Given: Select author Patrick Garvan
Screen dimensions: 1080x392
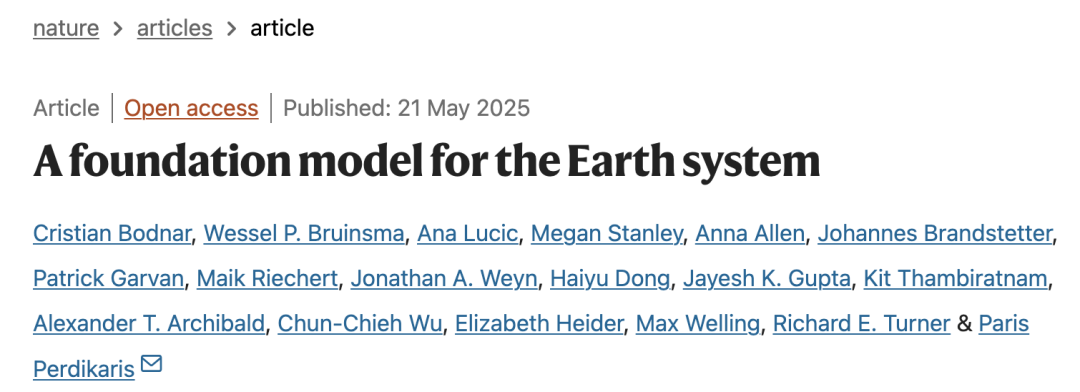Looking at the screenshot, I should pos(108,279).
